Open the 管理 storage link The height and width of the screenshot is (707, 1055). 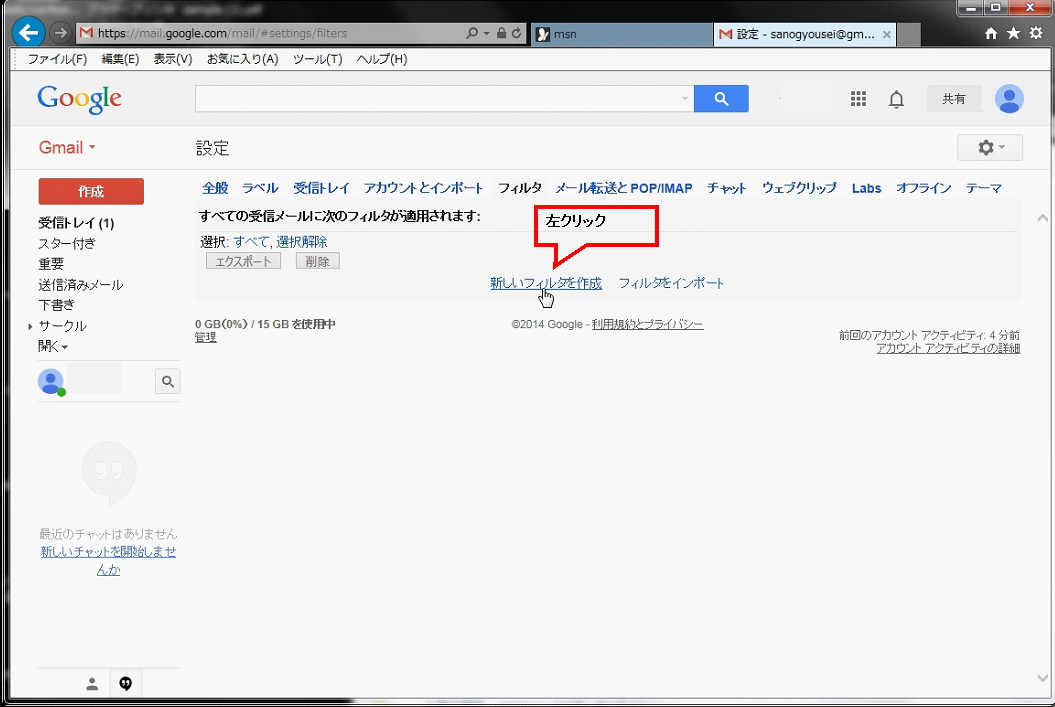(x=205, y=337)
